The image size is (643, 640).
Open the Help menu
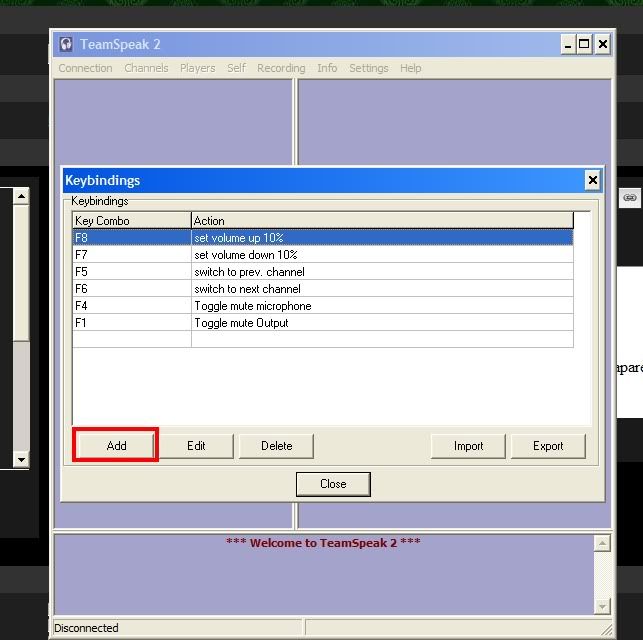(x=410, y=68)
